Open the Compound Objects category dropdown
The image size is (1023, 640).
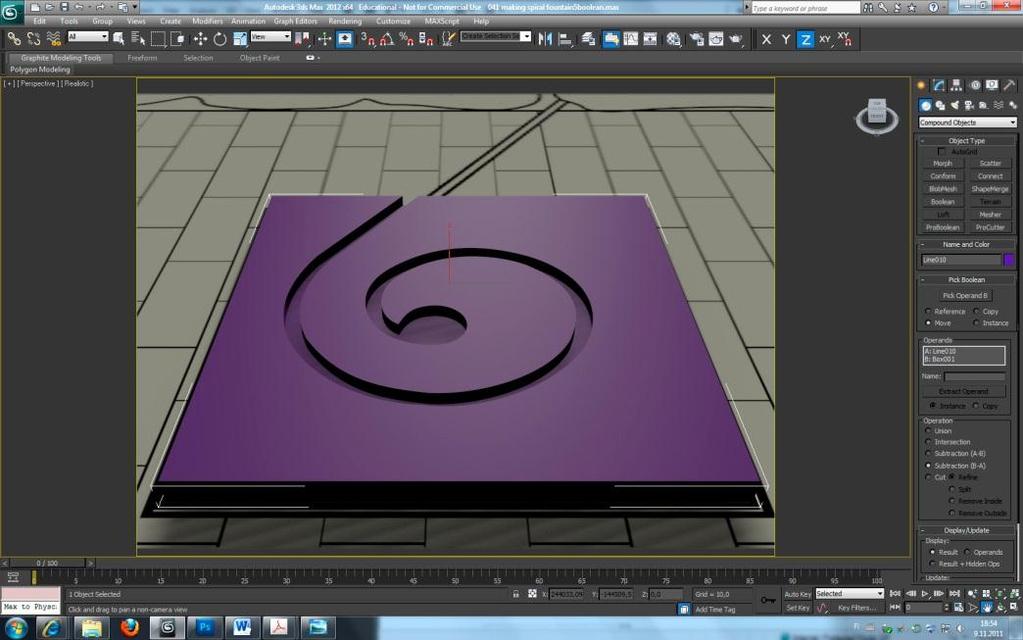968,123
